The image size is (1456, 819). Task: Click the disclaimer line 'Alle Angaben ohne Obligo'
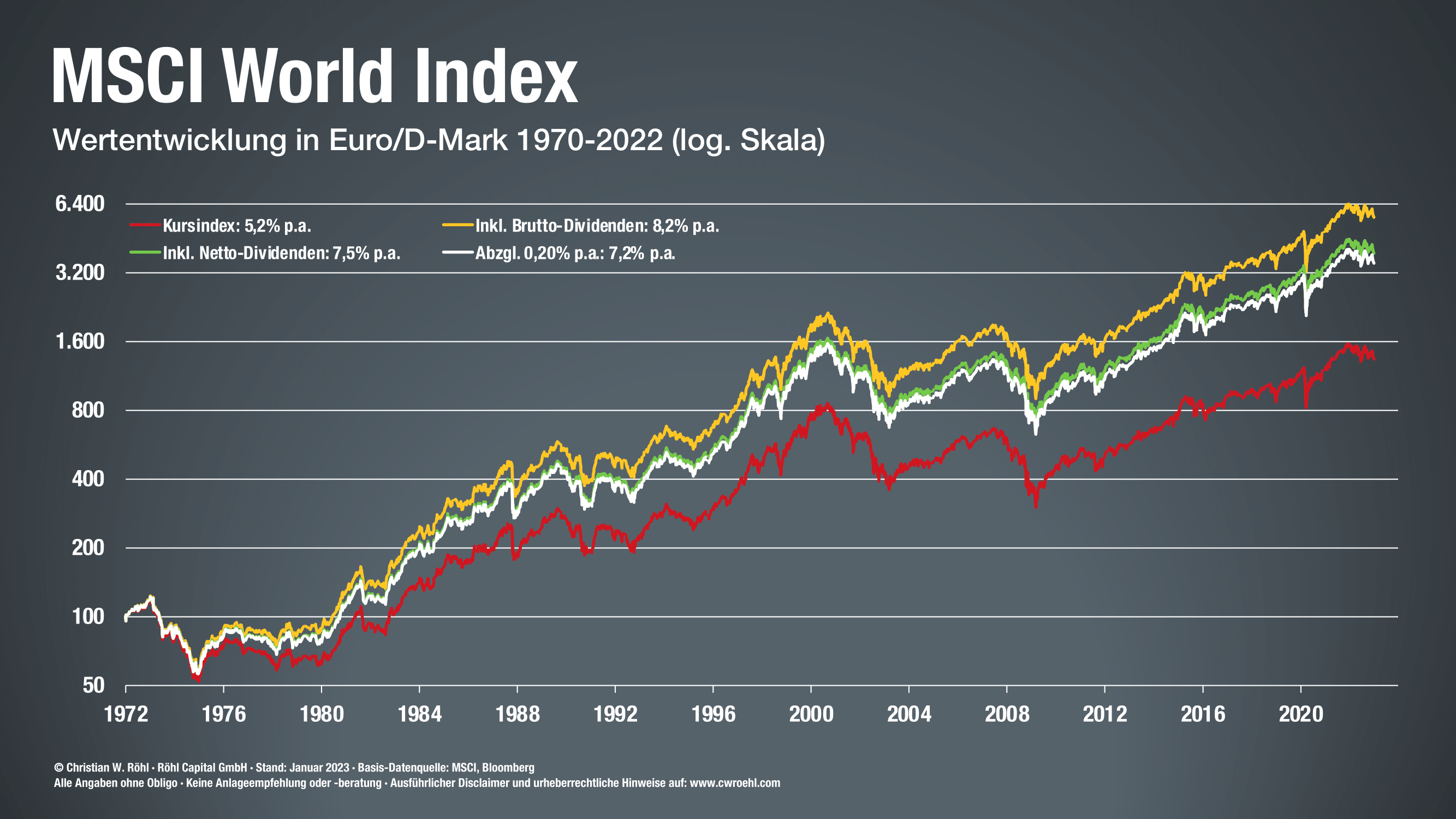pyautogui.click(x=116, y=784)
